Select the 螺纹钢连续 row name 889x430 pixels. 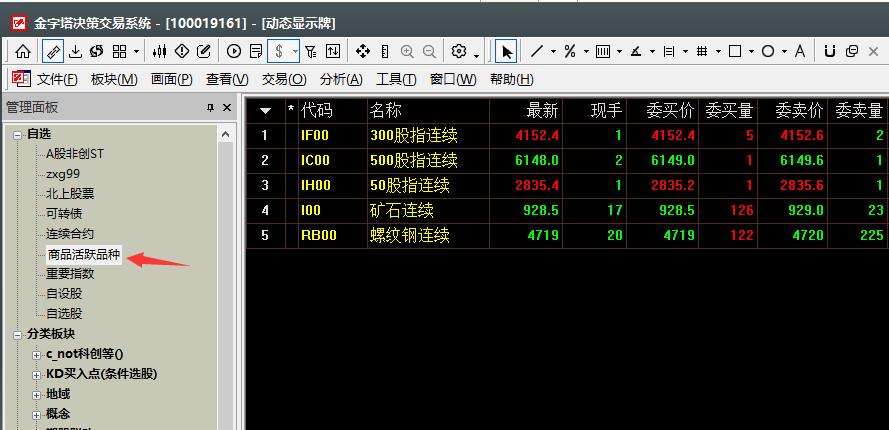410,235
